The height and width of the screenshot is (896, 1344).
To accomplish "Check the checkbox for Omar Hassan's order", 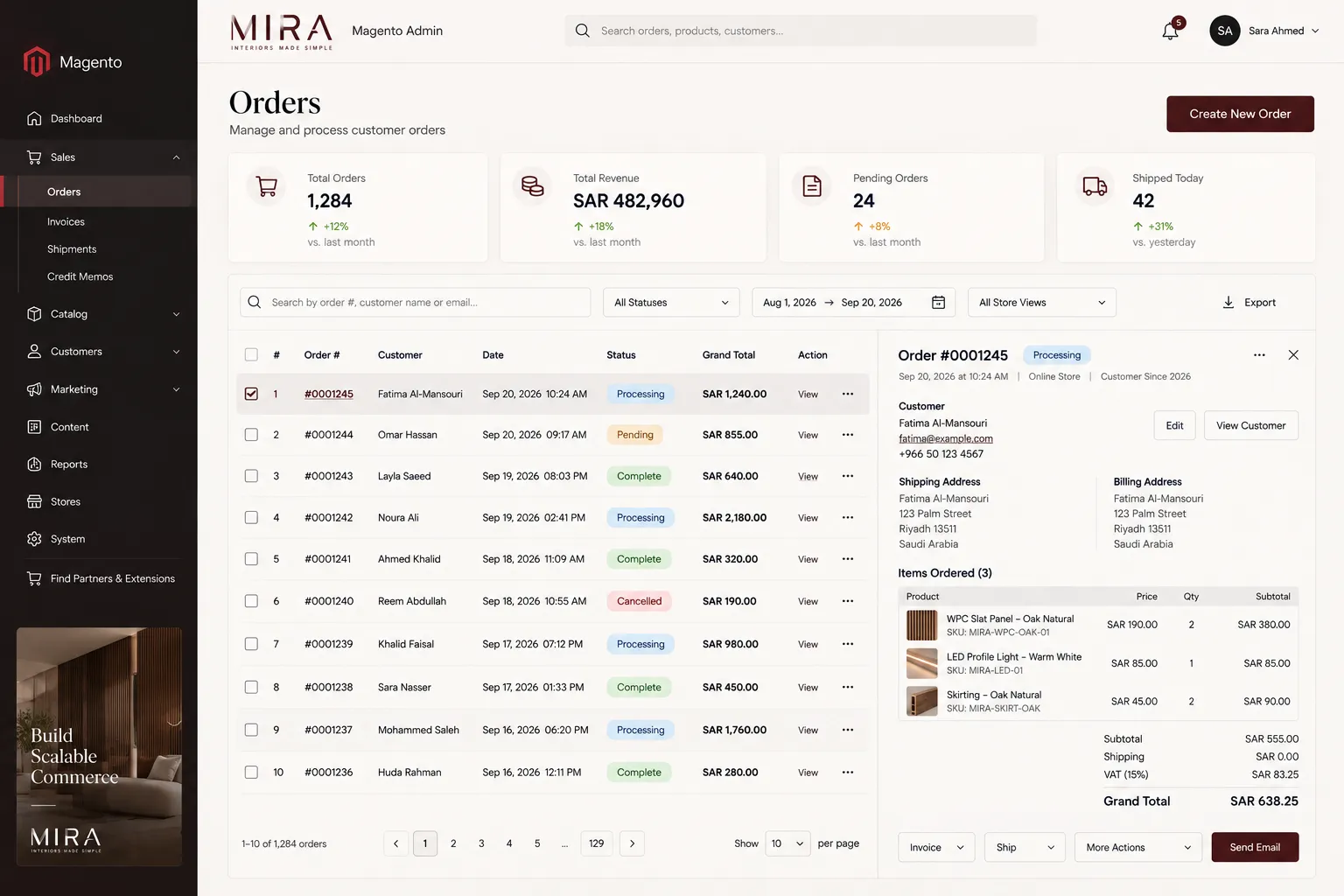I will click(251, 435).
